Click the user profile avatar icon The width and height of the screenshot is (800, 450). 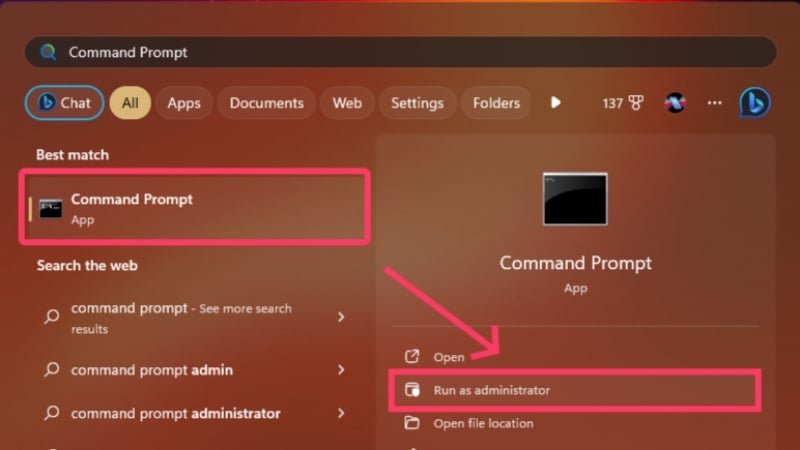(x=675, y=103)
